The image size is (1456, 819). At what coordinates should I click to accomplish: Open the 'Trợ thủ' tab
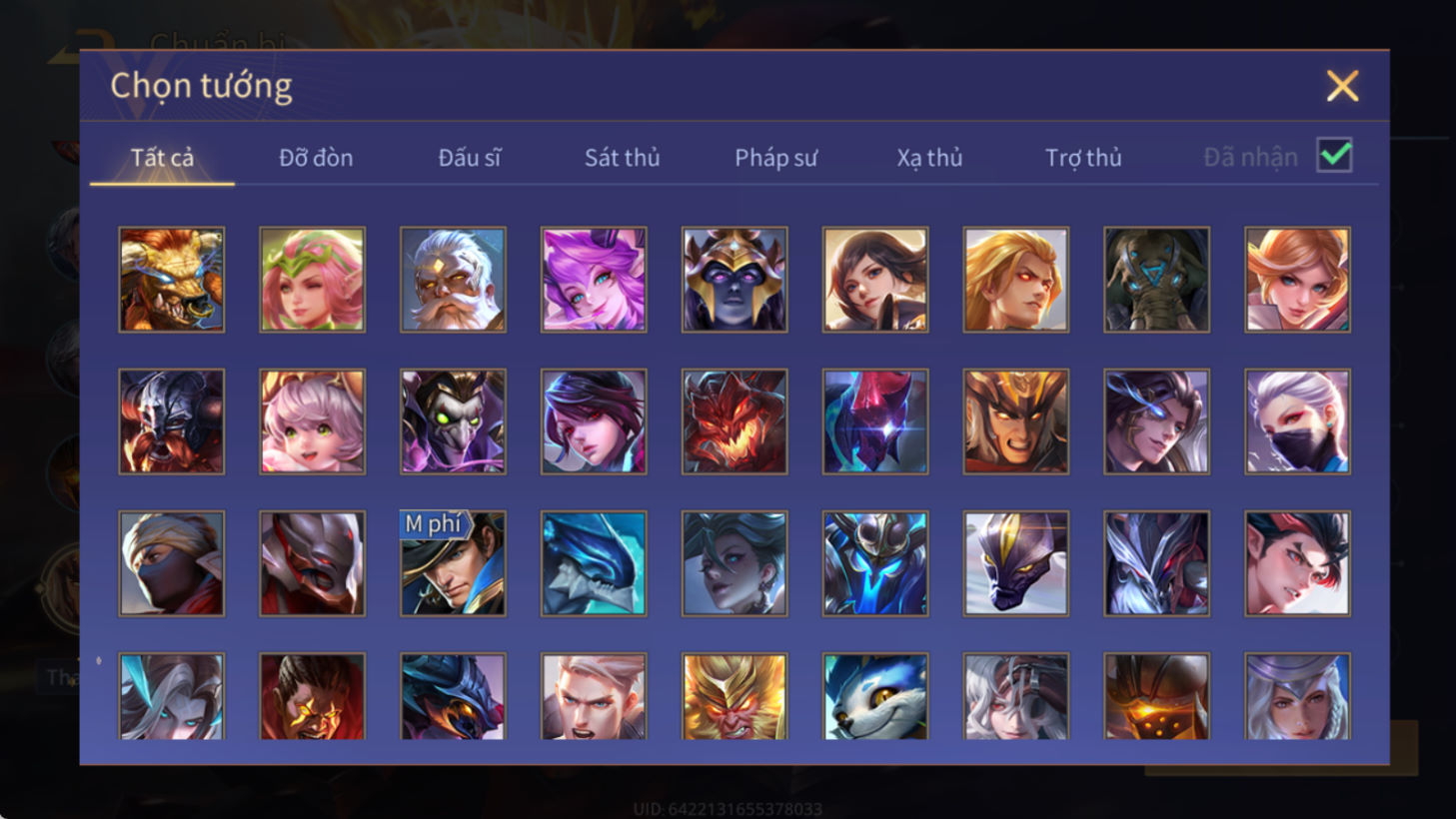tap(1083, 158)
